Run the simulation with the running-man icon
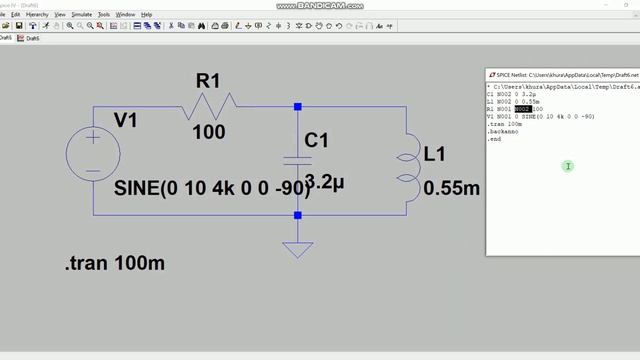 pyautogui.click(x=46, y=26)
